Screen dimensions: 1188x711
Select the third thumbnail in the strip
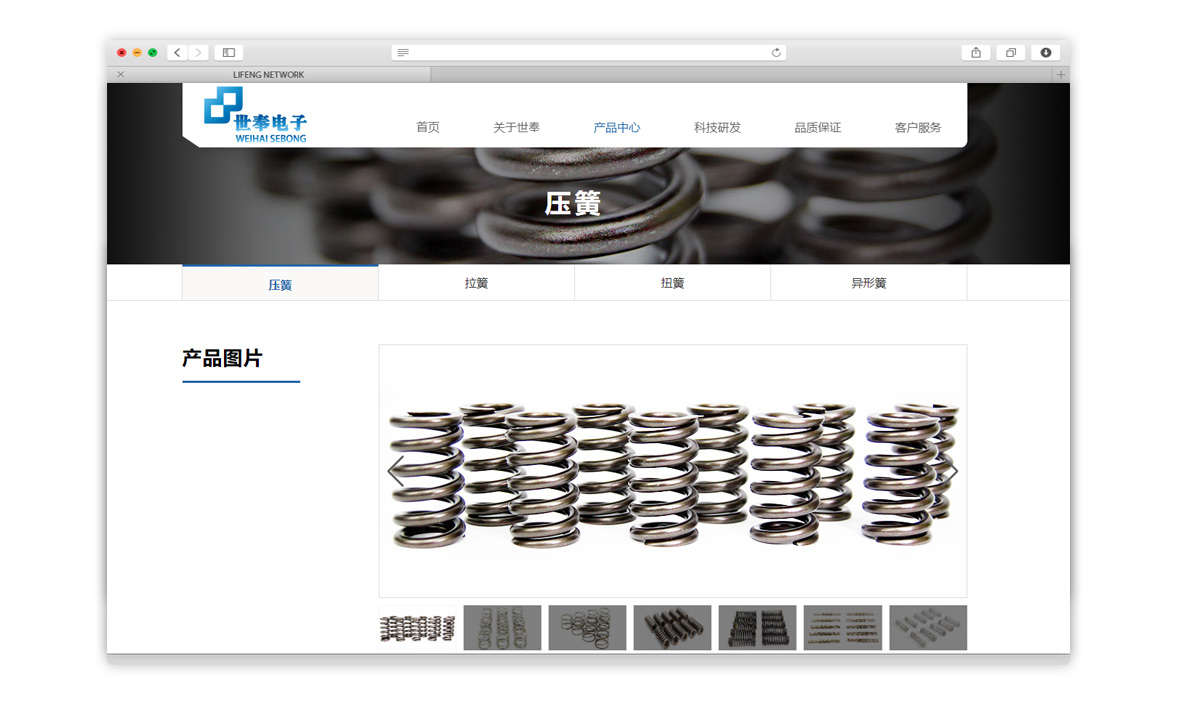pyautogui.click(x=587, y=628)
